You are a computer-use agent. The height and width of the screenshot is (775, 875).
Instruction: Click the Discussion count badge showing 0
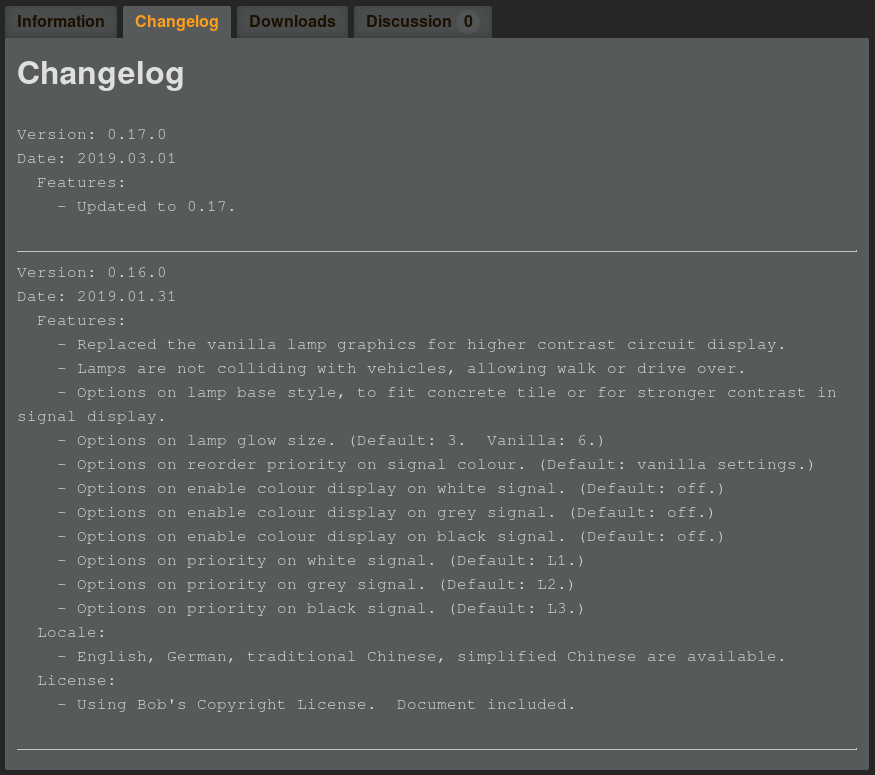pyautogui.click(x=468, y=22)
